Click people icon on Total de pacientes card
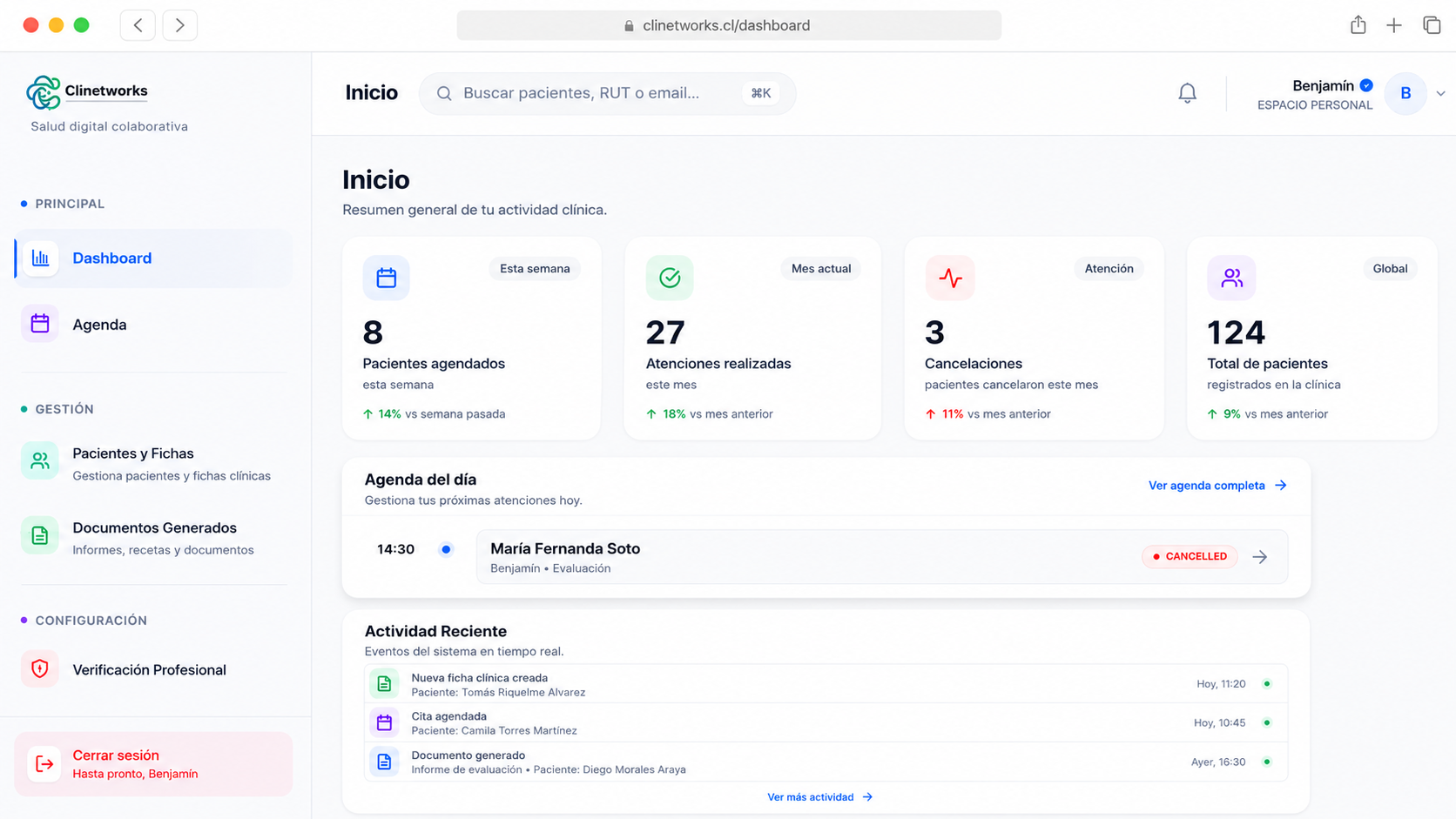The height and width of the screenshot is (819, 1456). [1231, 278]
